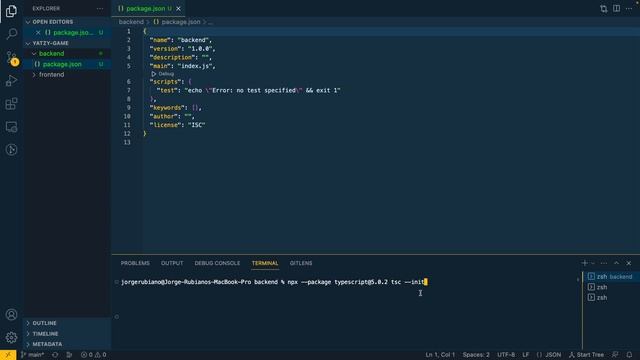
Task: Click the split editor right icon
Action: [616, 9]
